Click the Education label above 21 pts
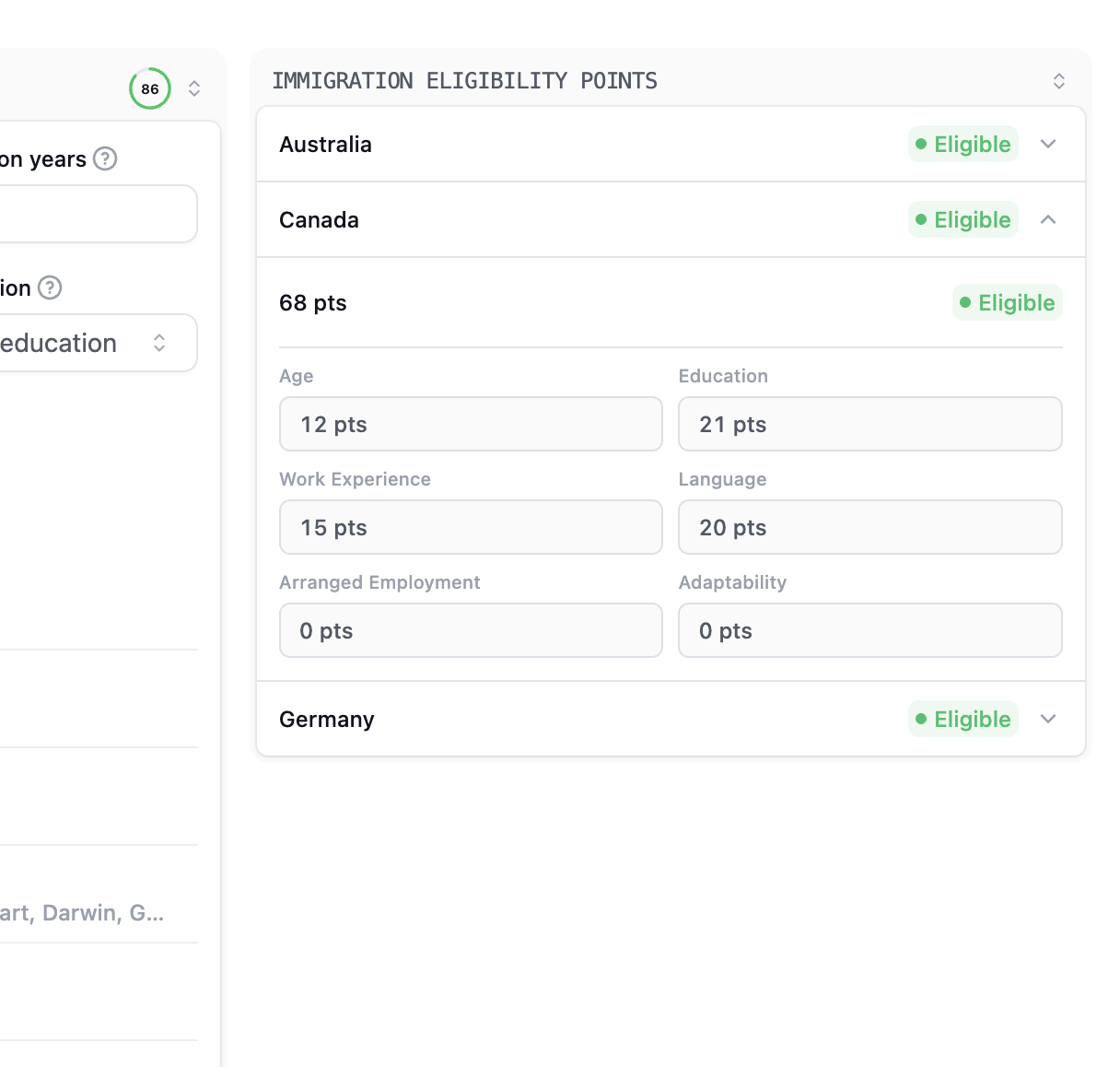This screenshot has width=1120, height=1067. point(723,376)
